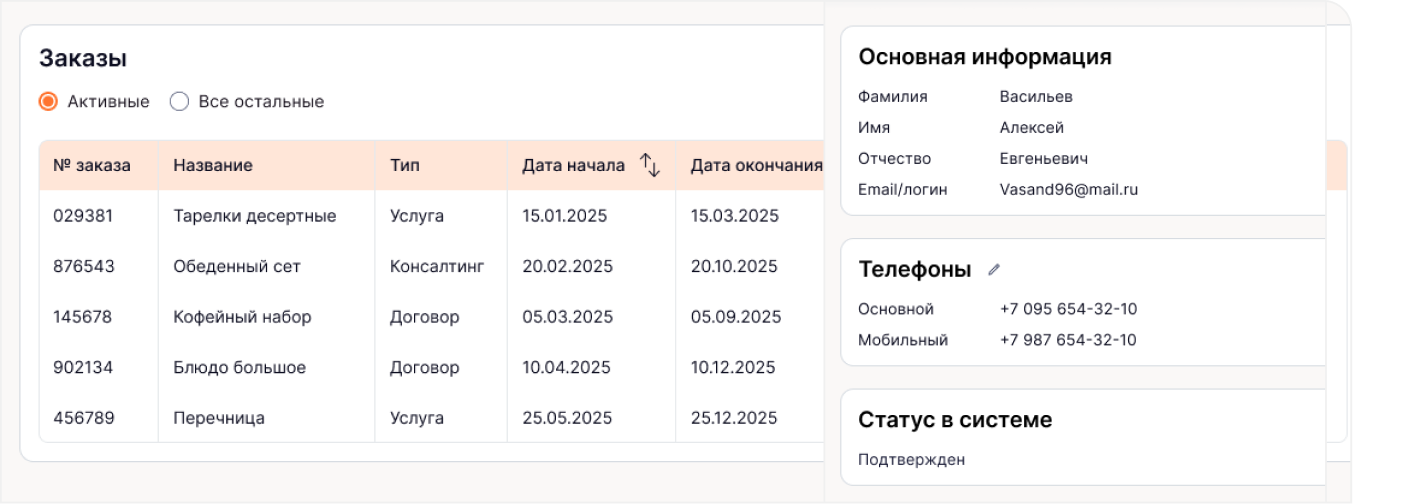Image resolution: width=1424 pixels, height=504 pixels.
Task: Click the Блюдо большое order name
Action: tap(240, 367)
